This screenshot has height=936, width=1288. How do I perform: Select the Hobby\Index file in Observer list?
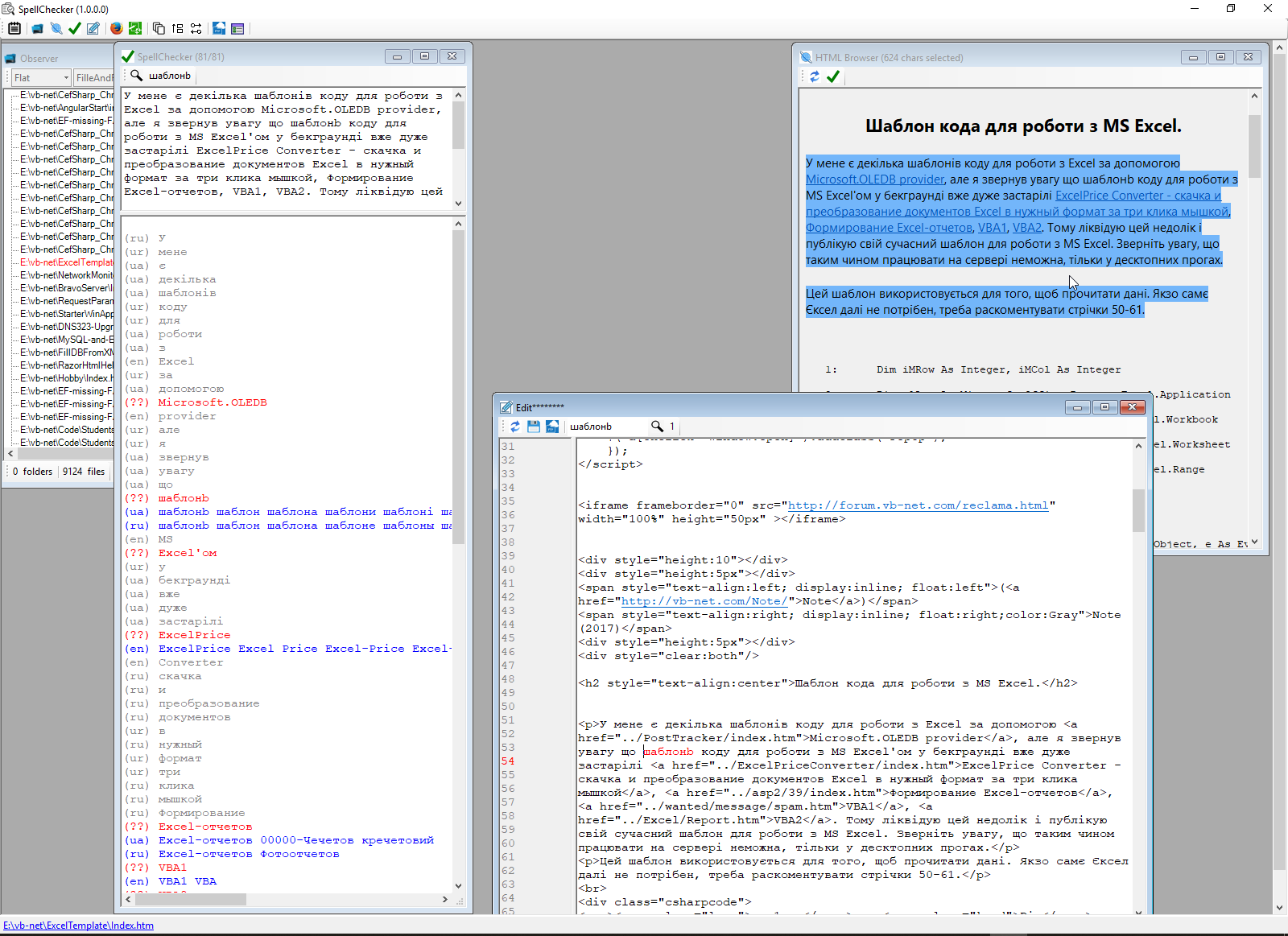67,378
